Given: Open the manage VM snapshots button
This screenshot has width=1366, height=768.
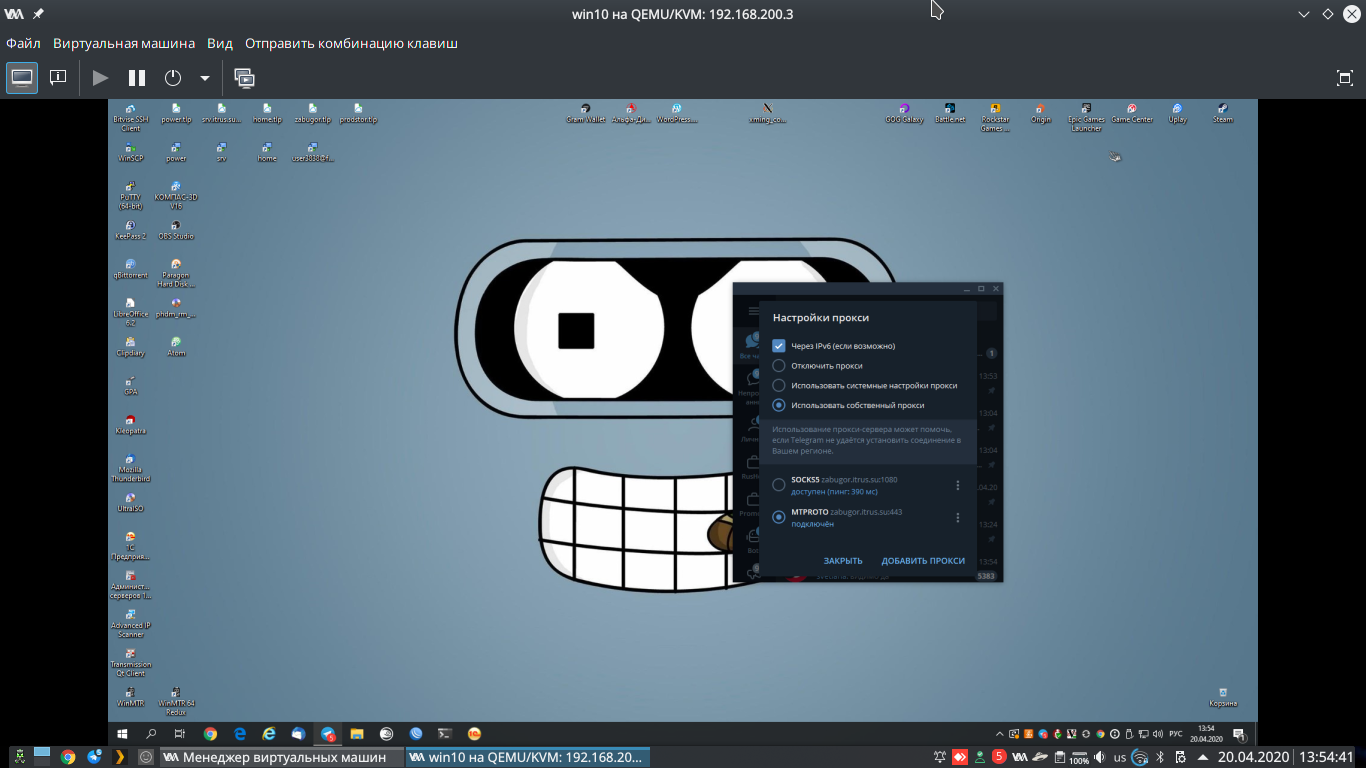Looking at the screenshot, I should click(244, 77).
